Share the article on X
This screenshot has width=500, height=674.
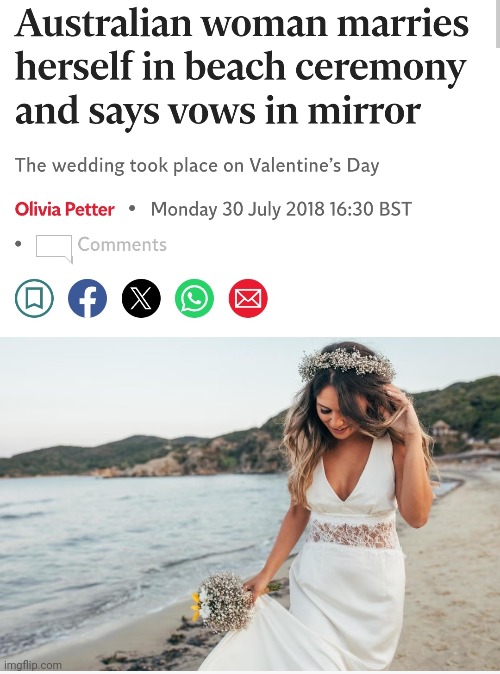click(141, 298)
